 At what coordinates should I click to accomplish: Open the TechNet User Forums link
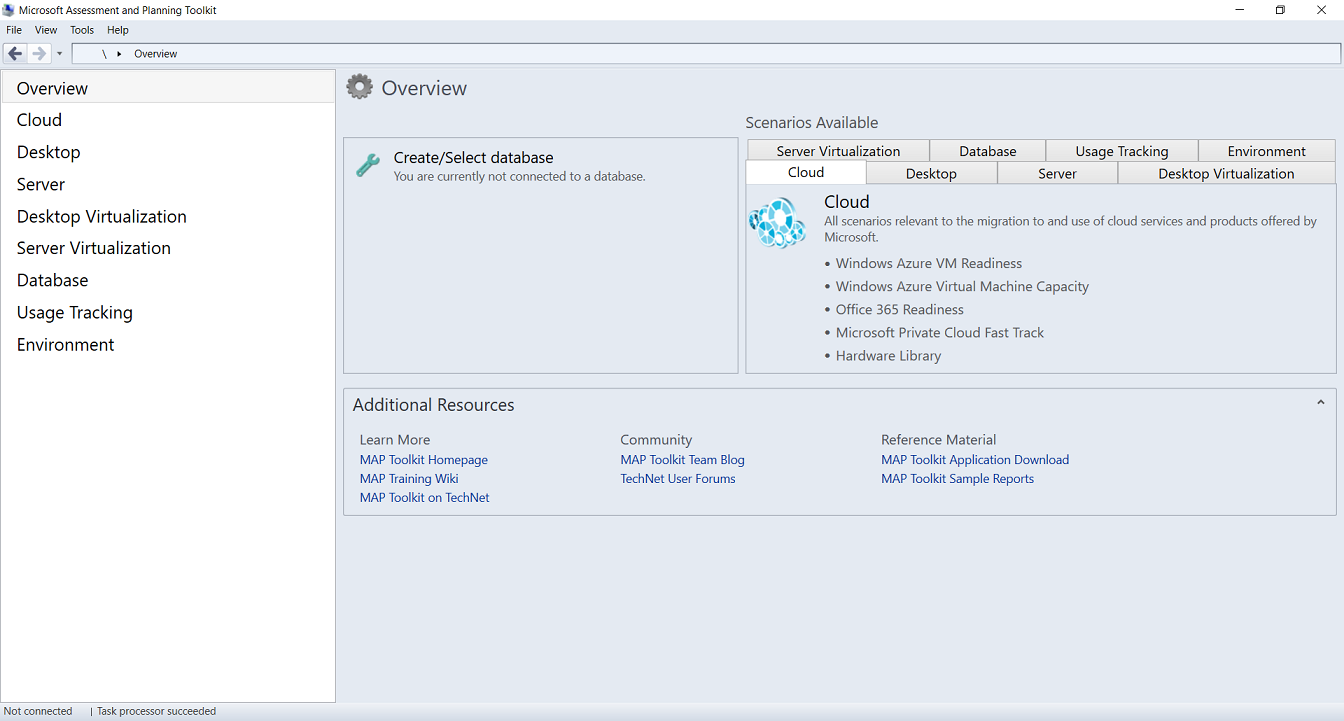(677, 479)
